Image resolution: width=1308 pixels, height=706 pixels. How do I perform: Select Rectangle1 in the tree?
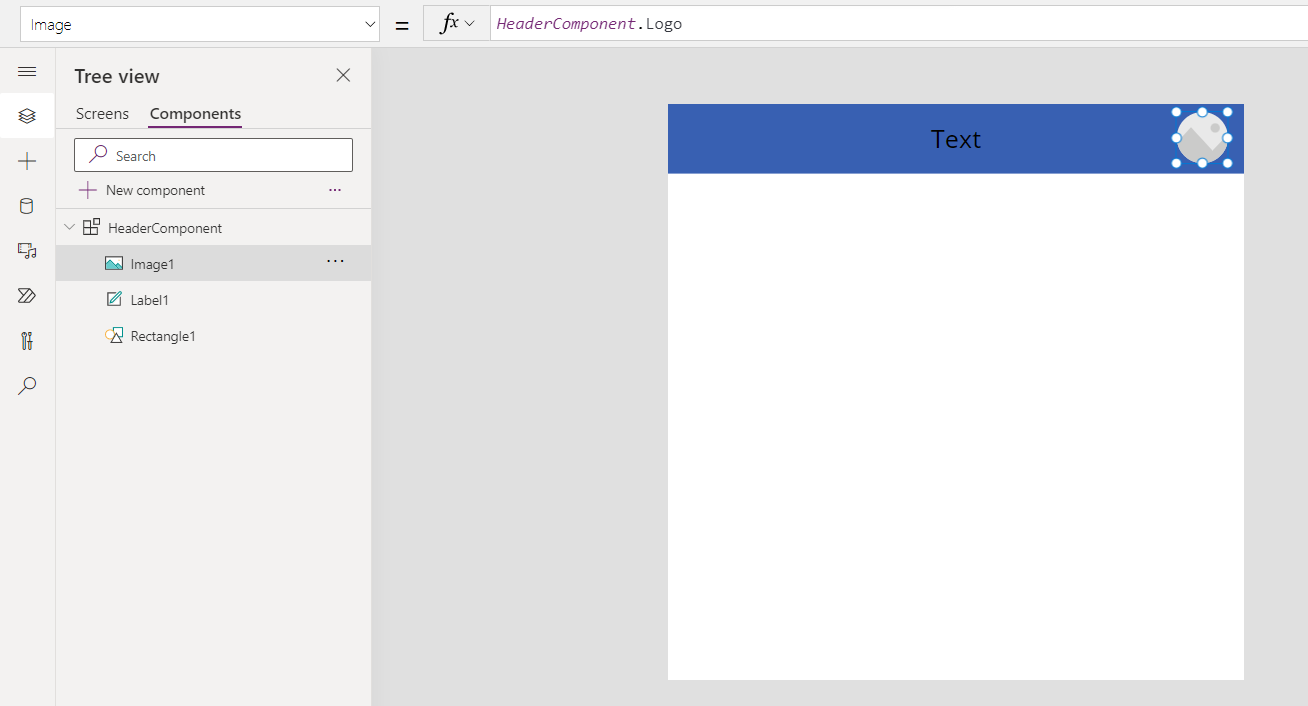tap(162, 336)
